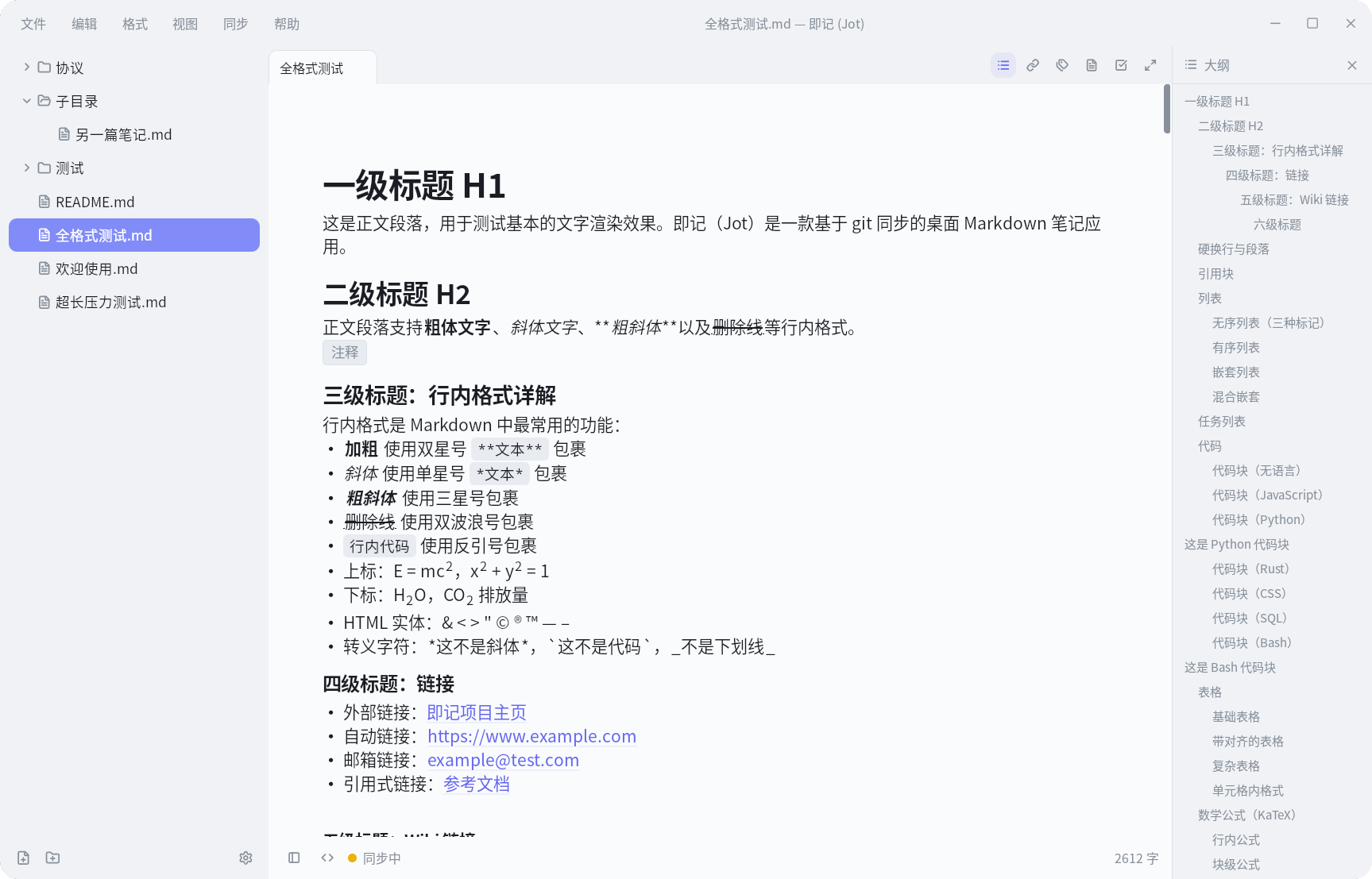Click the new note icon at bottom left
1372x879 pixels.
click(x=24, y=858)
